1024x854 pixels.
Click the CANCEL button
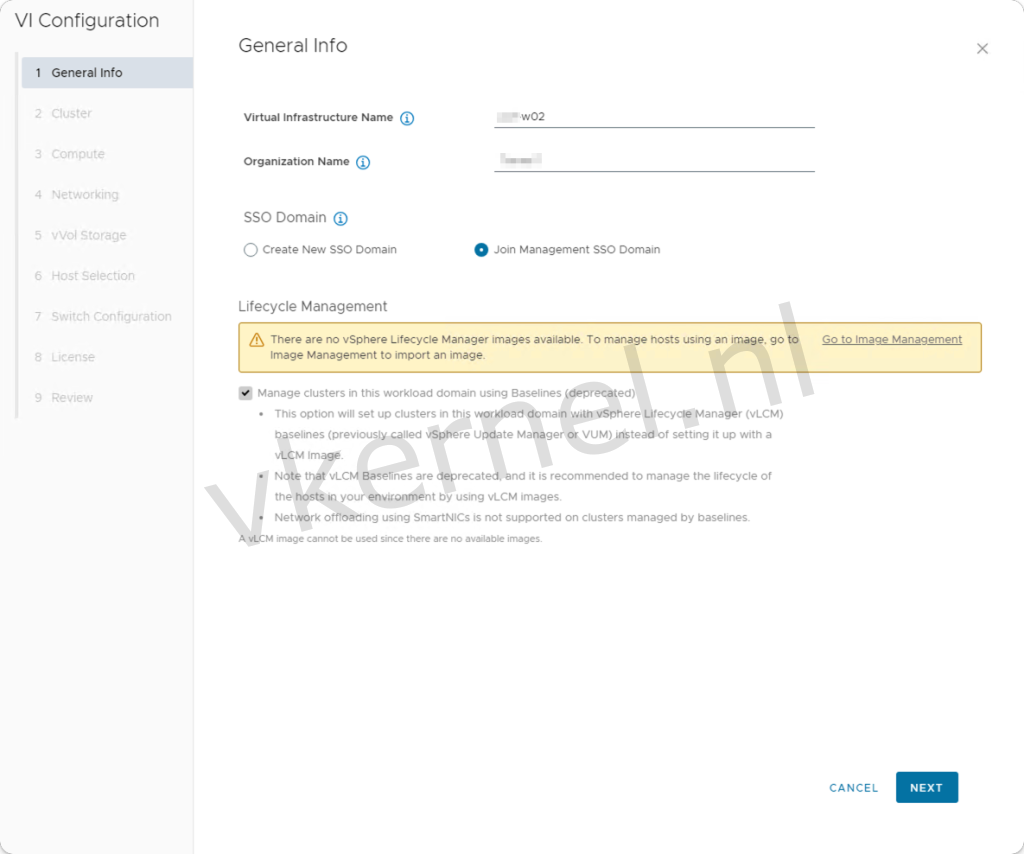[853, 787]
